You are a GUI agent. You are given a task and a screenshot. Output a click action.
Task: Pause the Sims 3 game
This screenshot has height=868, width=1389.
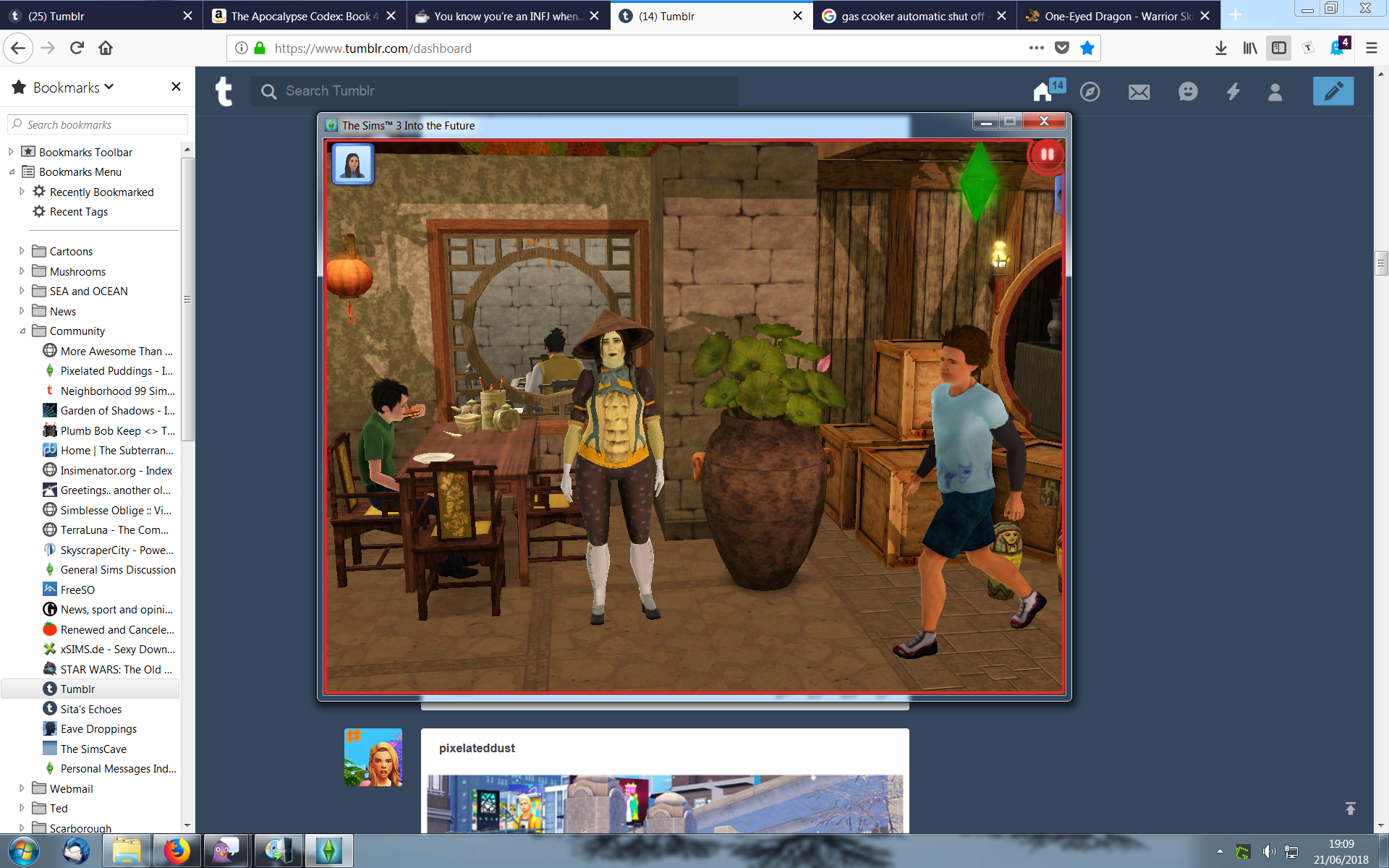tap(1047, 155)
